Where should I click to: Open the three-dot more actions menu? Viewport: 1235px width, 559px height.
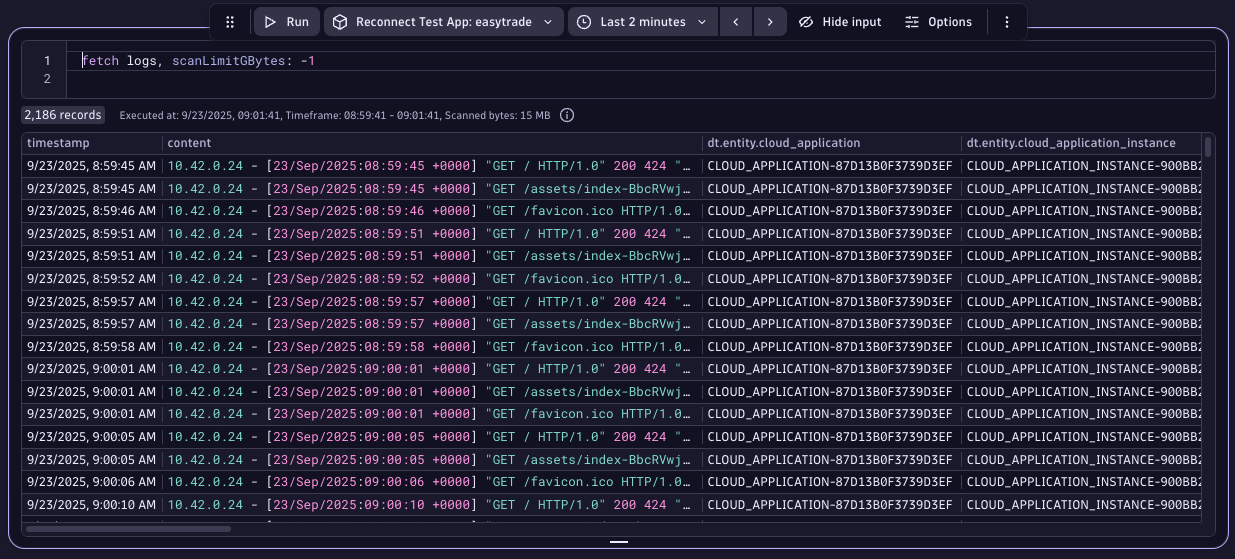click(1006, 22)
